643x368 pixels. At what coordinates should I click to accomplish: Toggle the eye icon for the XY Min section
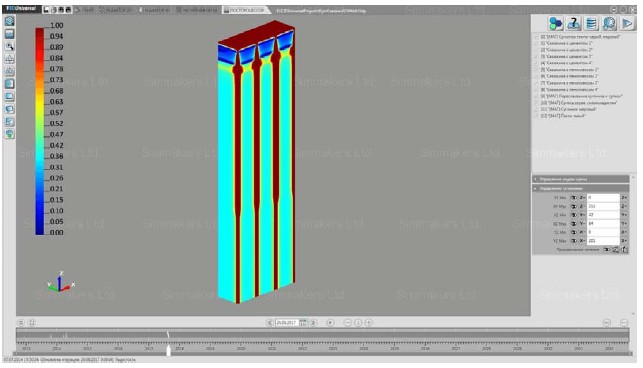(x=574, y=198)
